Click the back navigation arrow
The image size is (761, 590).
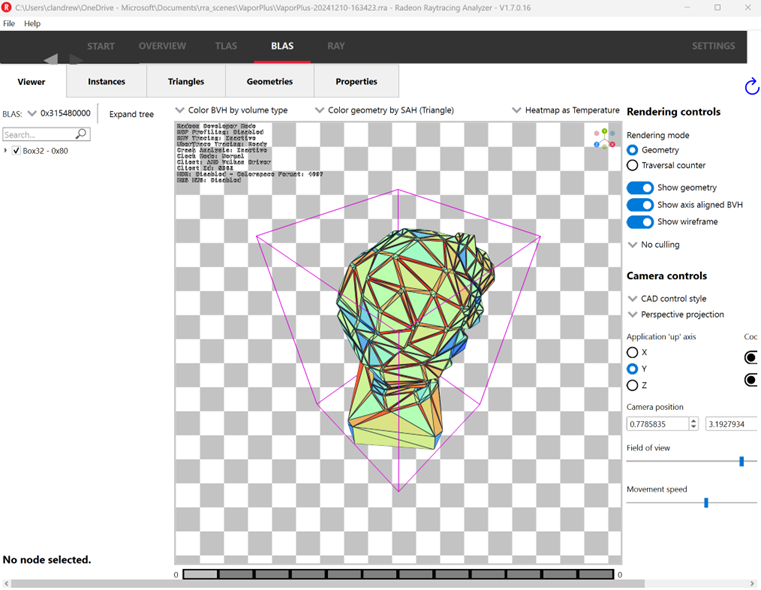pos(50,60)
